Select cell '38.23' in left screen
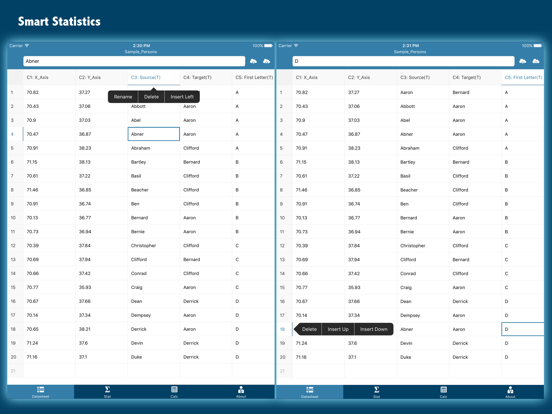 (x=101, y=148)
